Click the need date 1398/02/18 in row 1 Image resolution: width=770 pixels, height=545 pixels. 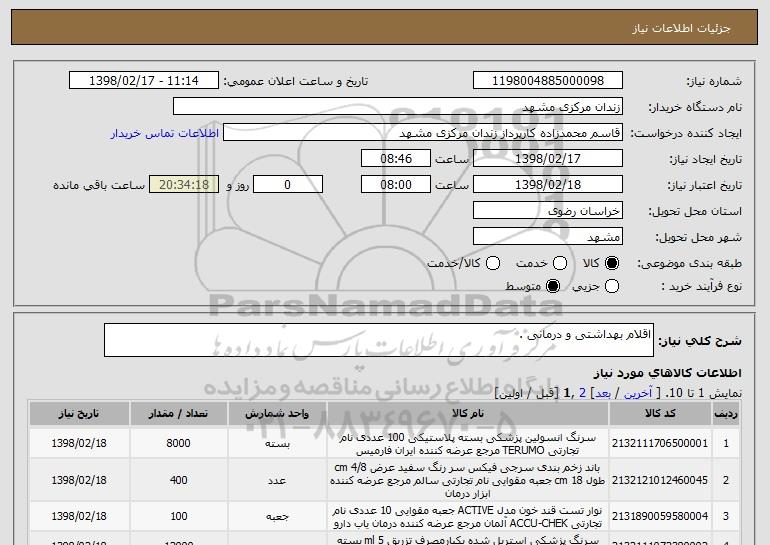[x=79, y=443]
